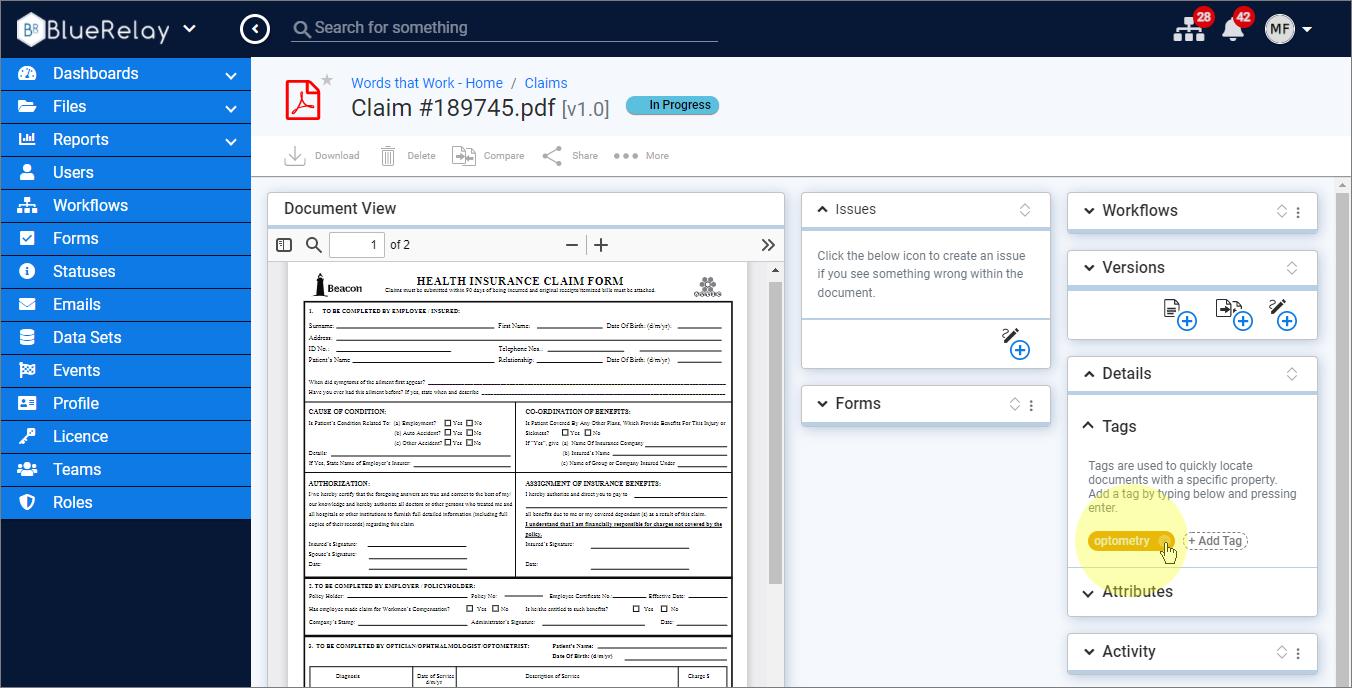Open the More actions ellipsis
The height and width of the screenshot is (688, 1352).
pyautogui.click(x=627, y=156)
